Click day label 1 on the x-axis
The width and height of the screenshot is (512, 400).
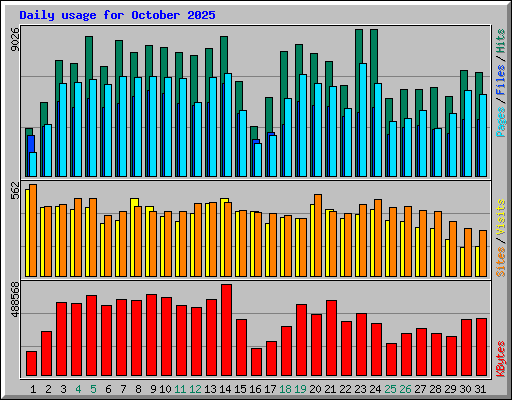coord(33,389)
